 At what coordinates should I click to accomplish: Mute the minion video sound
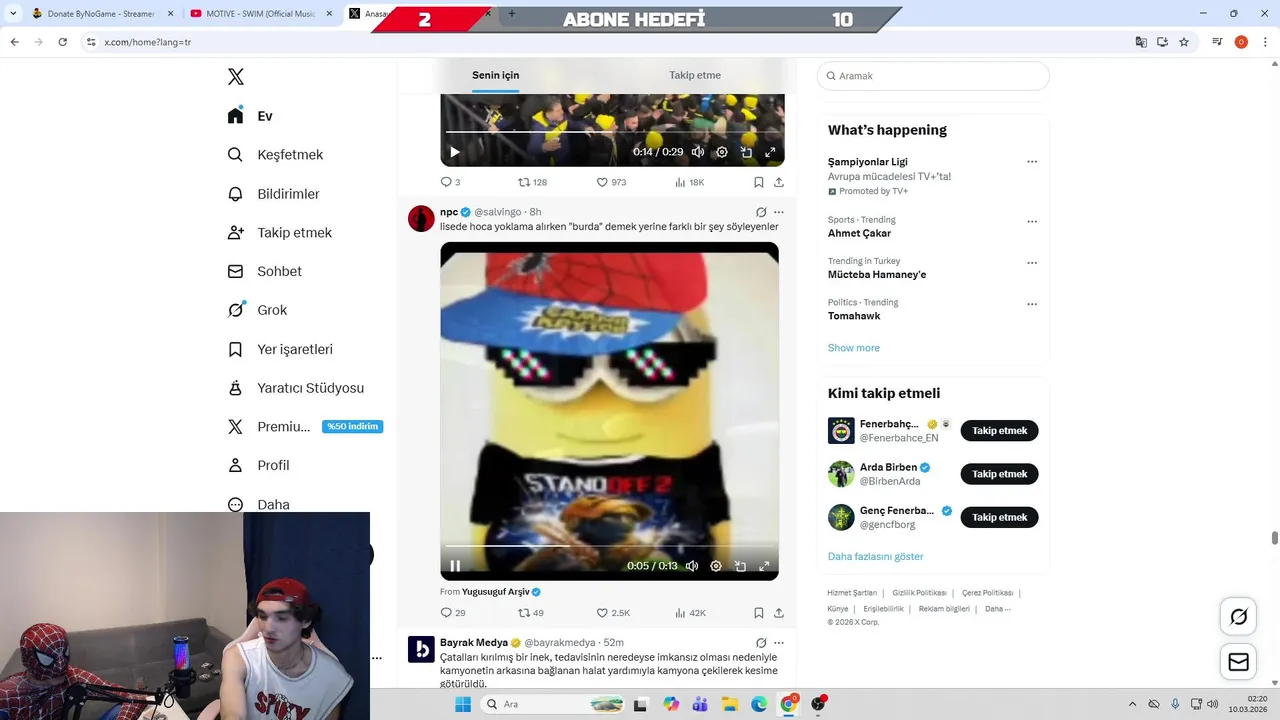[692, 566]
